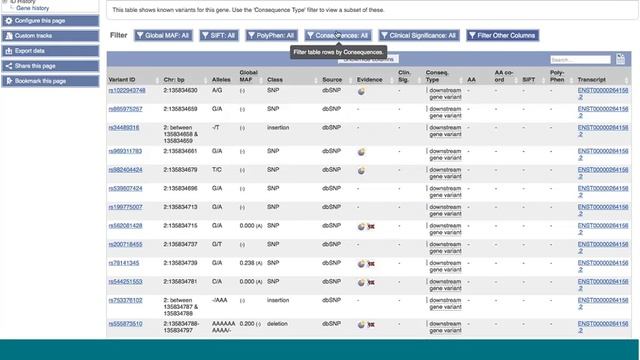
Task: Click globe evidence icon in rs78141345 row
Action: (x=361, y=264)
